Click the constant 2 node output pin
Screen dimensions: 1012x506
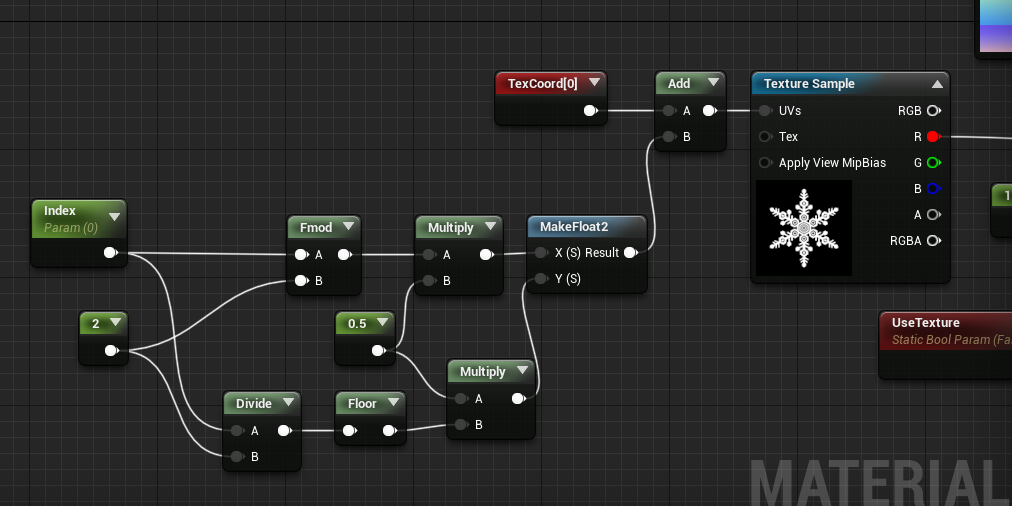[112, 350]
